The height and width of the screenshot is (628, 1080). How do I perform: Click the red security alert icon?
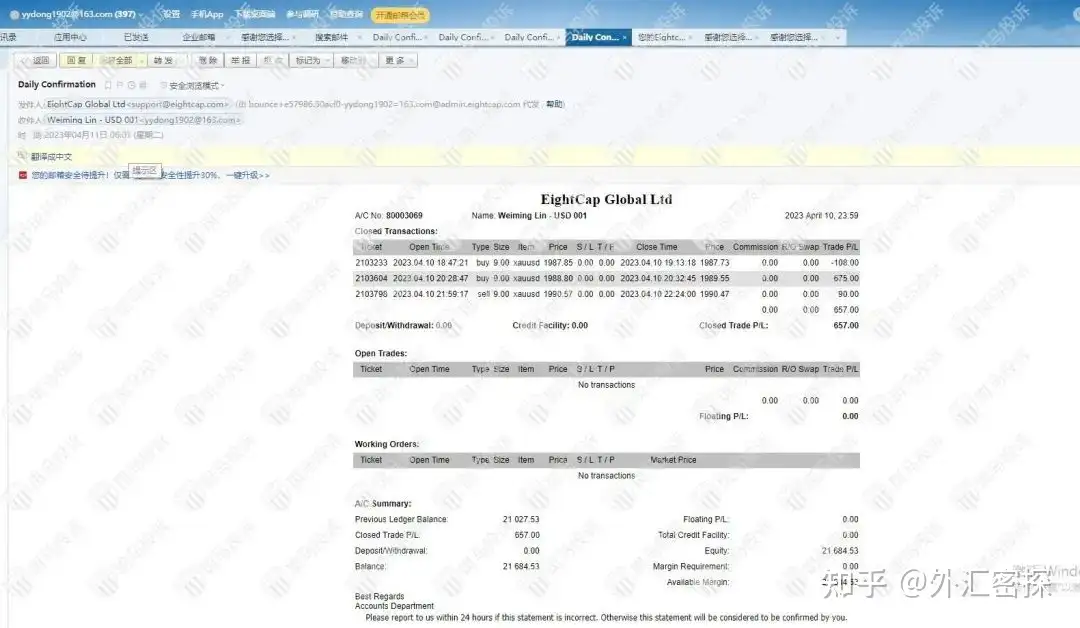(23, 176)
